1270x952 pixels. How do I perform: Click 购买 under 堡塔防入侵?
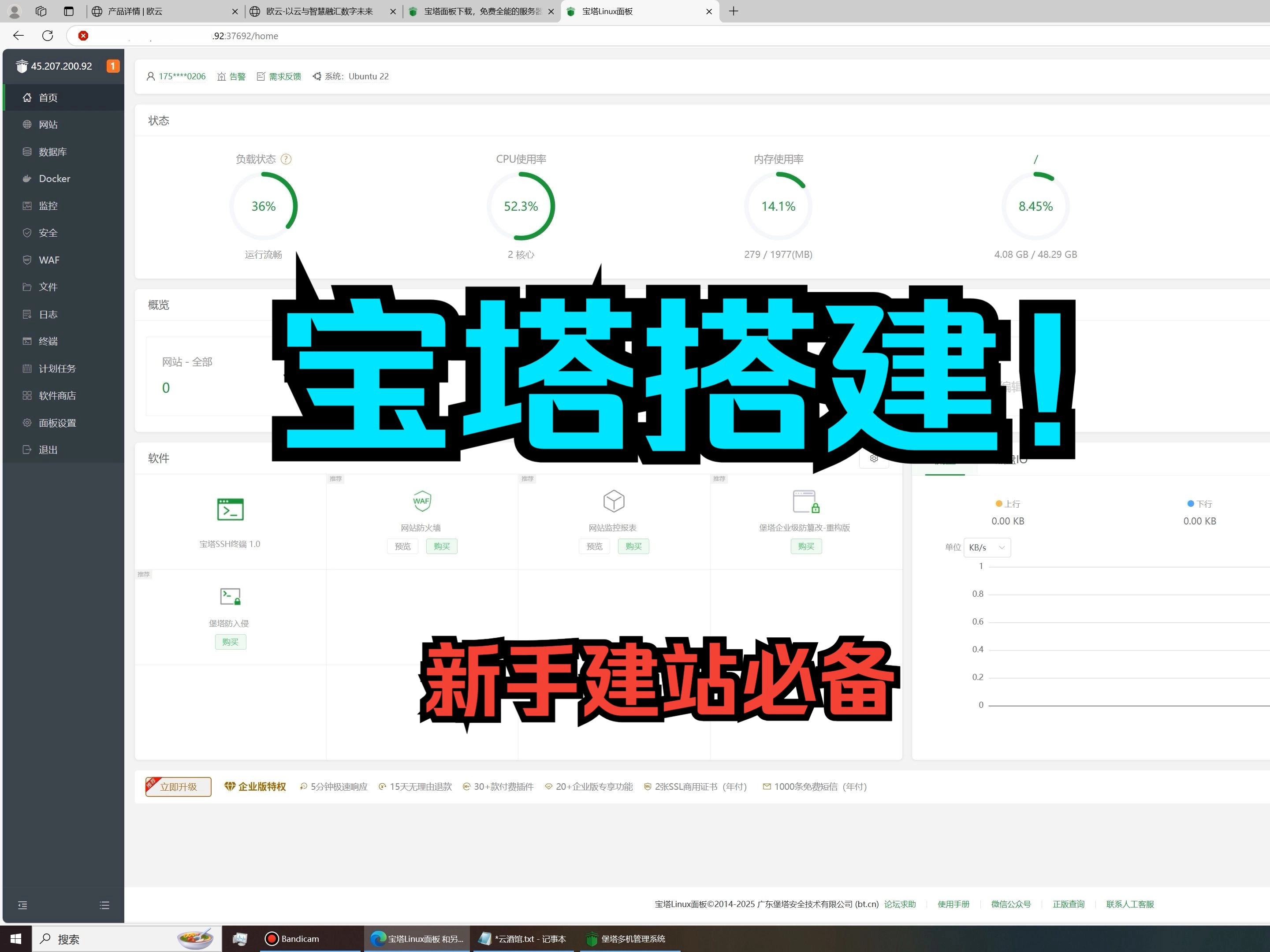[x=230, y=642]
